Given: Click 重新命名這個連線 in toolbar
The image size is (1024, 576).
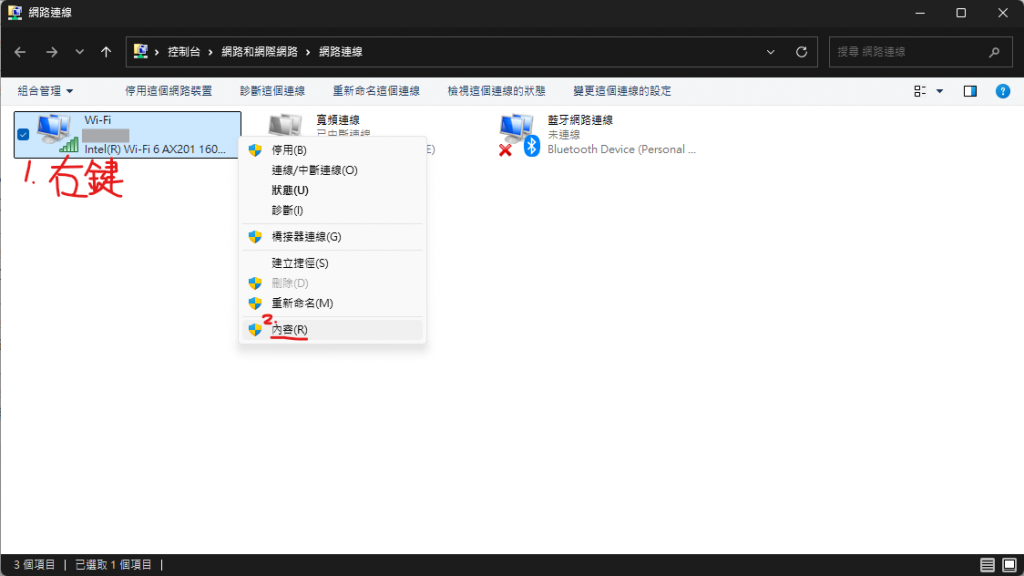Looking at the screenshot, I should [376, 91].
